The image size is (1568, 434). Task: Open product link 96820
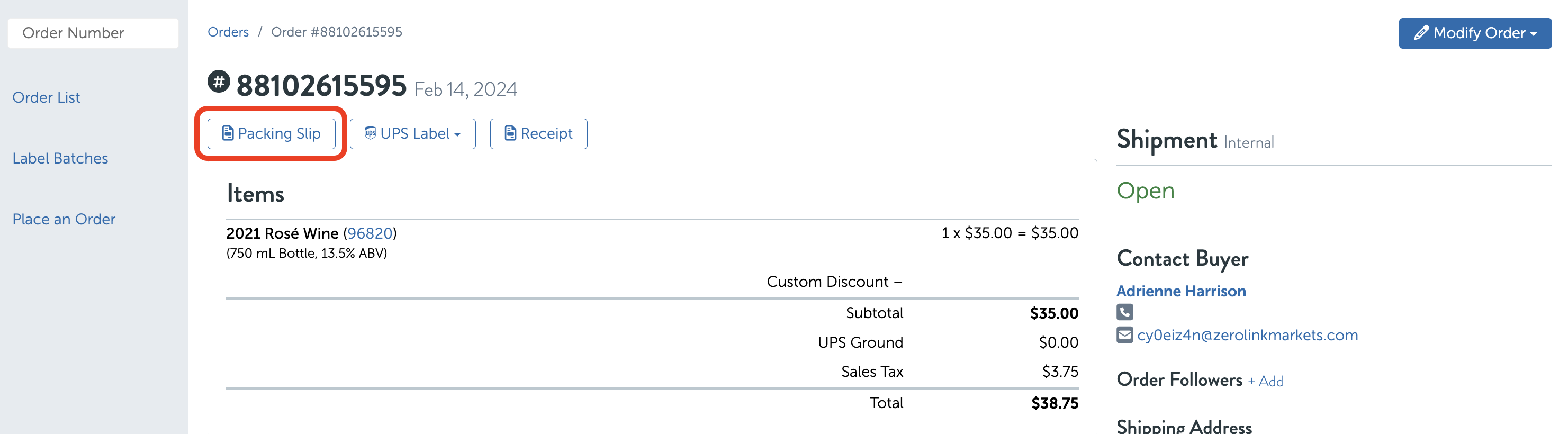(x=370, y=234)
